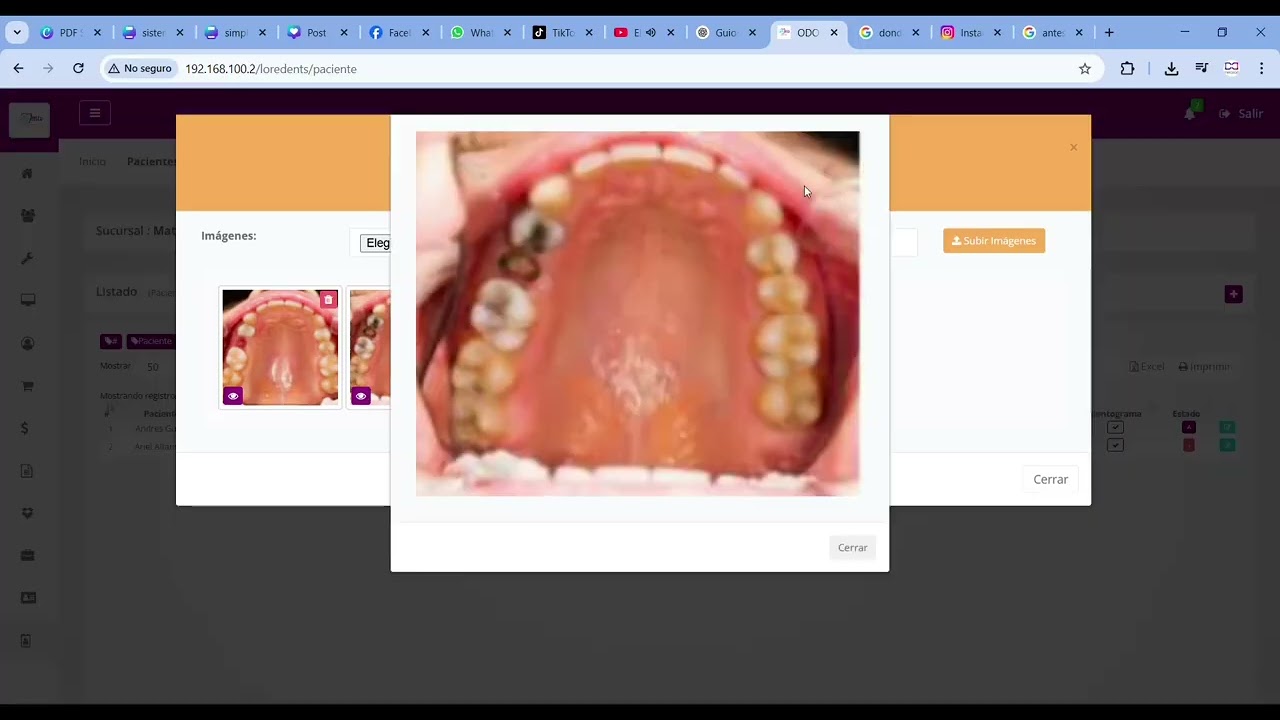
Task: Close the enlarged tooth image preview
Action: point(852,547)
